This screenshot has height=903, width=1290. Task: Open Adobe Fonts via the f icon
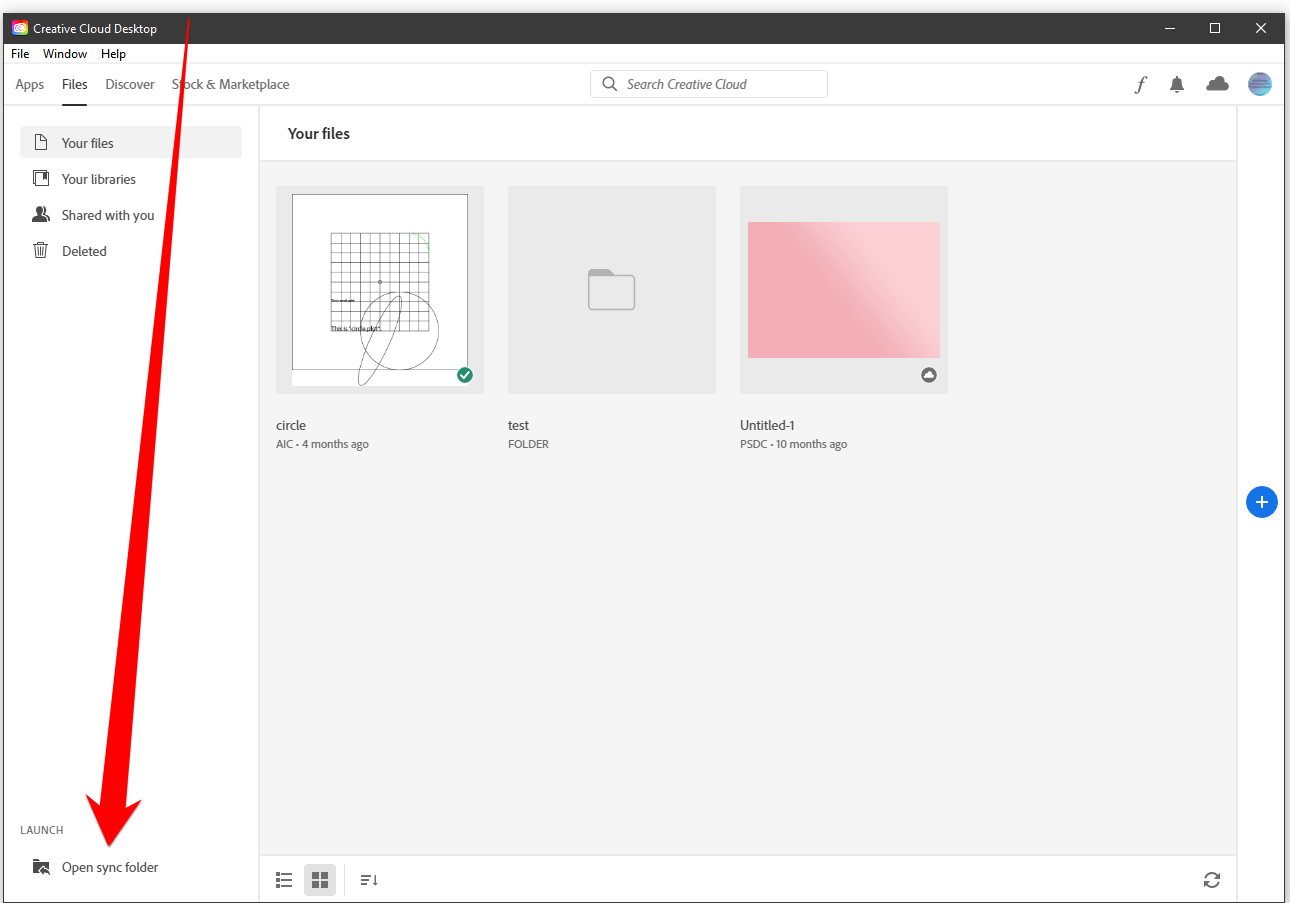tap(1140, 84)
